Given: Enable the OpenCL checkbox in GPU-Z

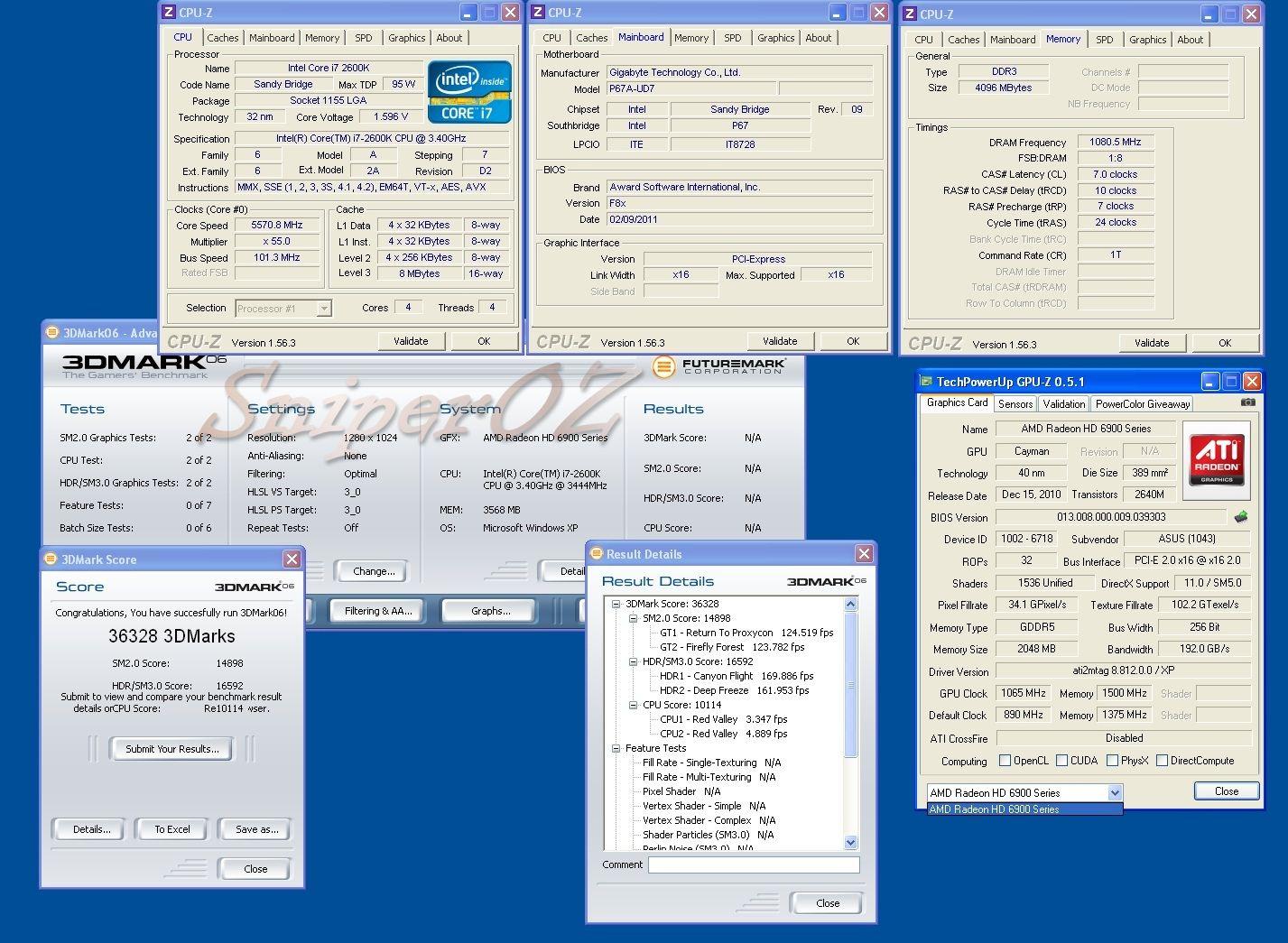Looking at the screenshot, I should (x=1005, y=761).
